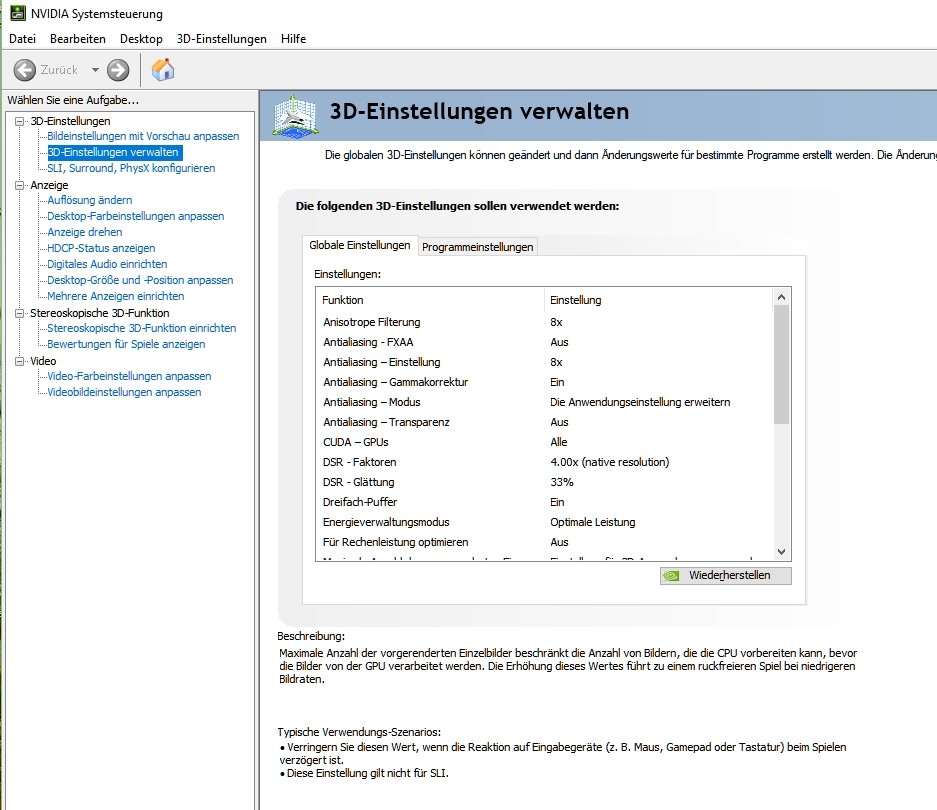937x810 pixels.
Task: Click the Einstellung column header
Action: tap(659, 300)
